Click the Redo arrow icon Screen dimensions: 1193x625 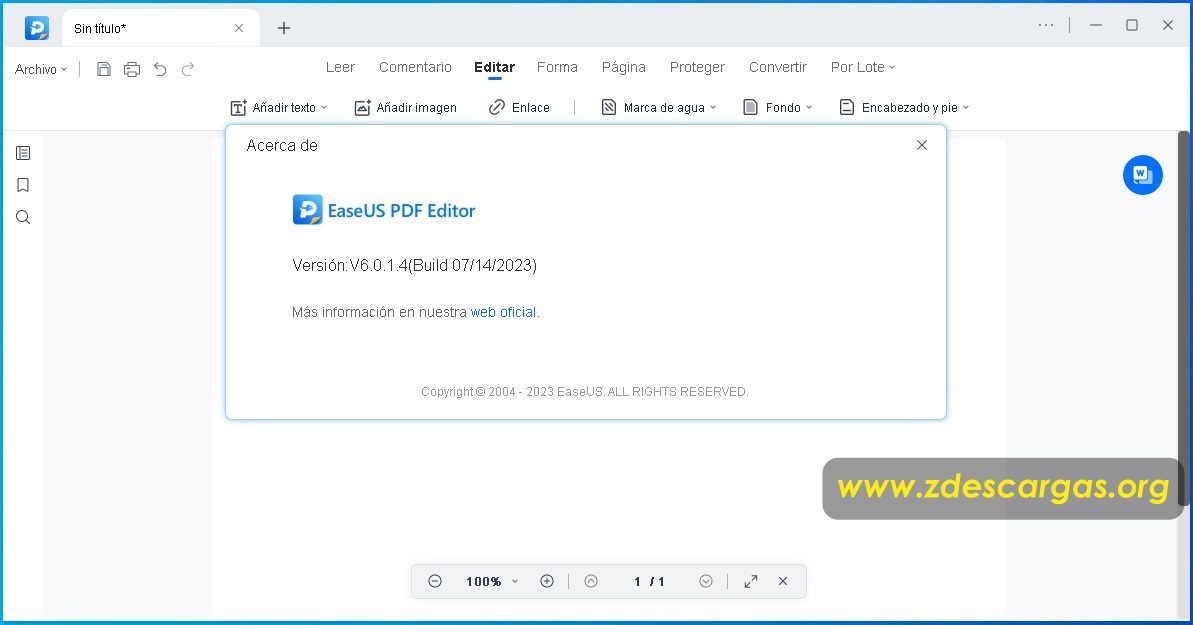point(187,69)
